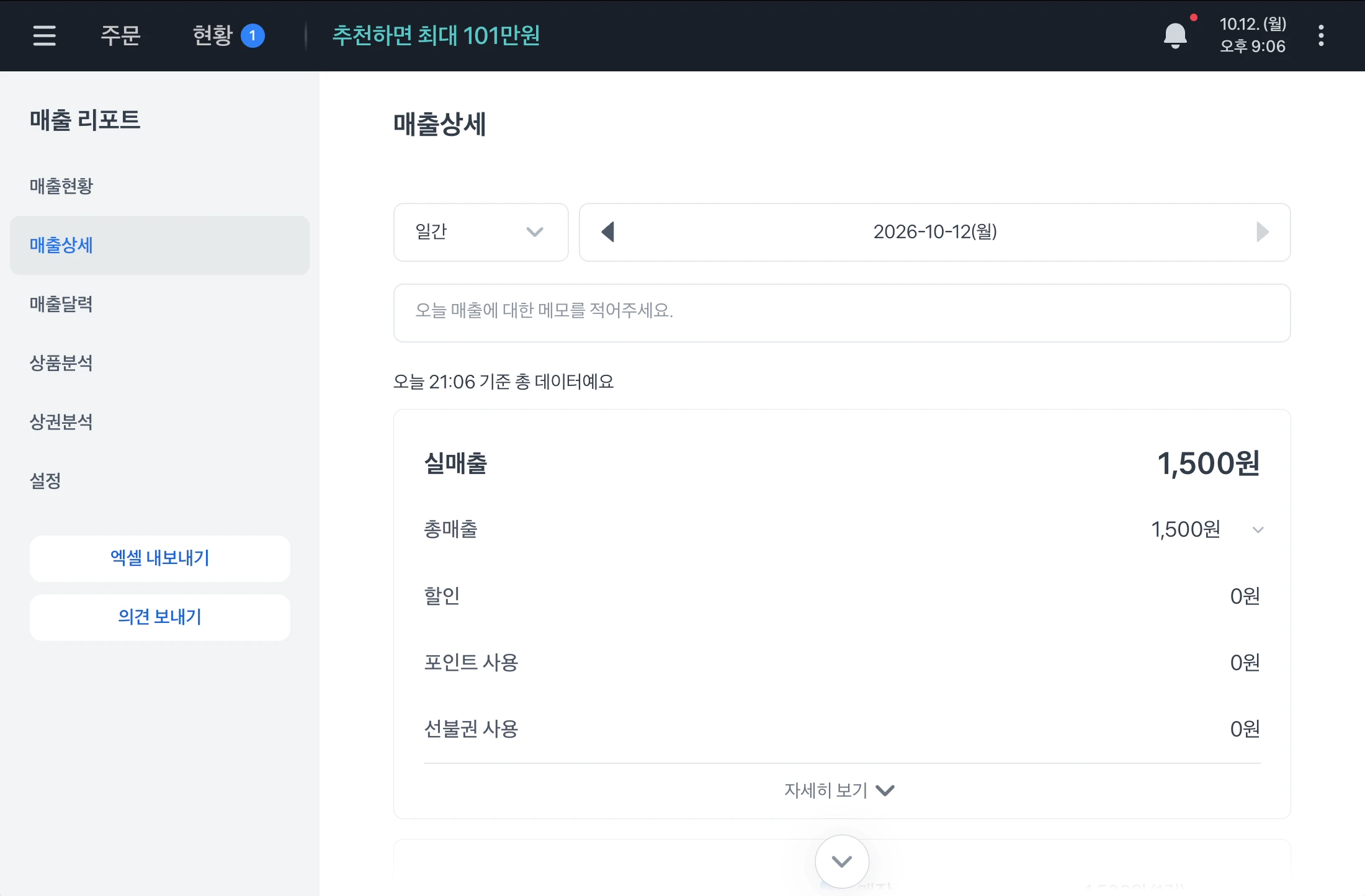Click the 10.12. (월) 오후 9:06 clock

[x=1253, y=35]
